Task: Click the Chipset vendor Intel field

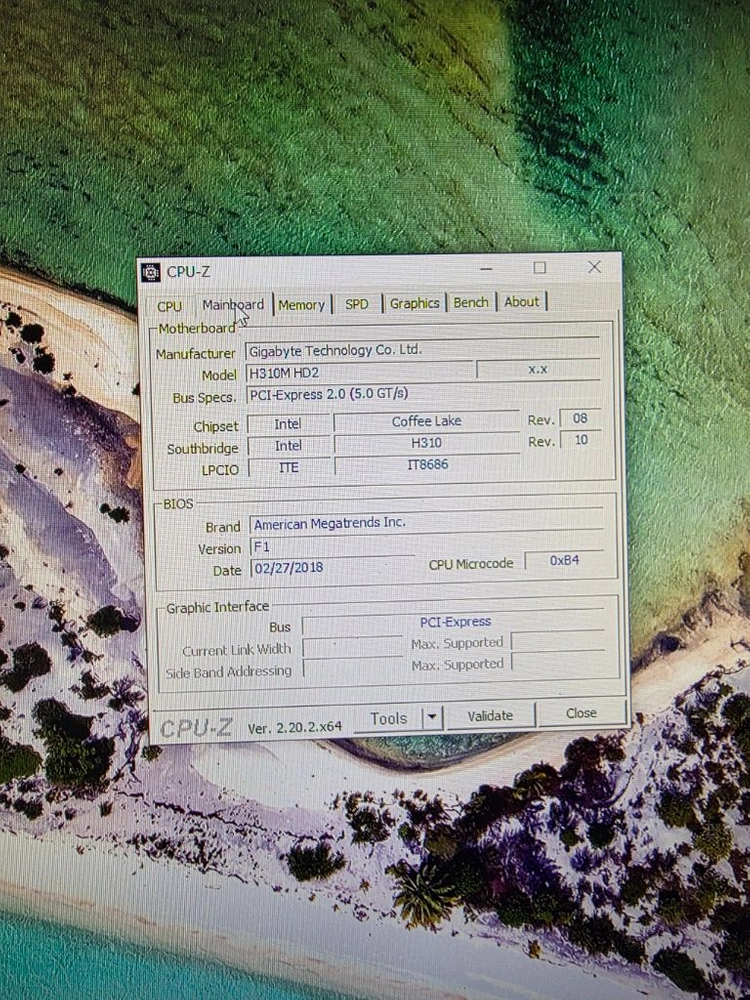Action: coord(288,423)
